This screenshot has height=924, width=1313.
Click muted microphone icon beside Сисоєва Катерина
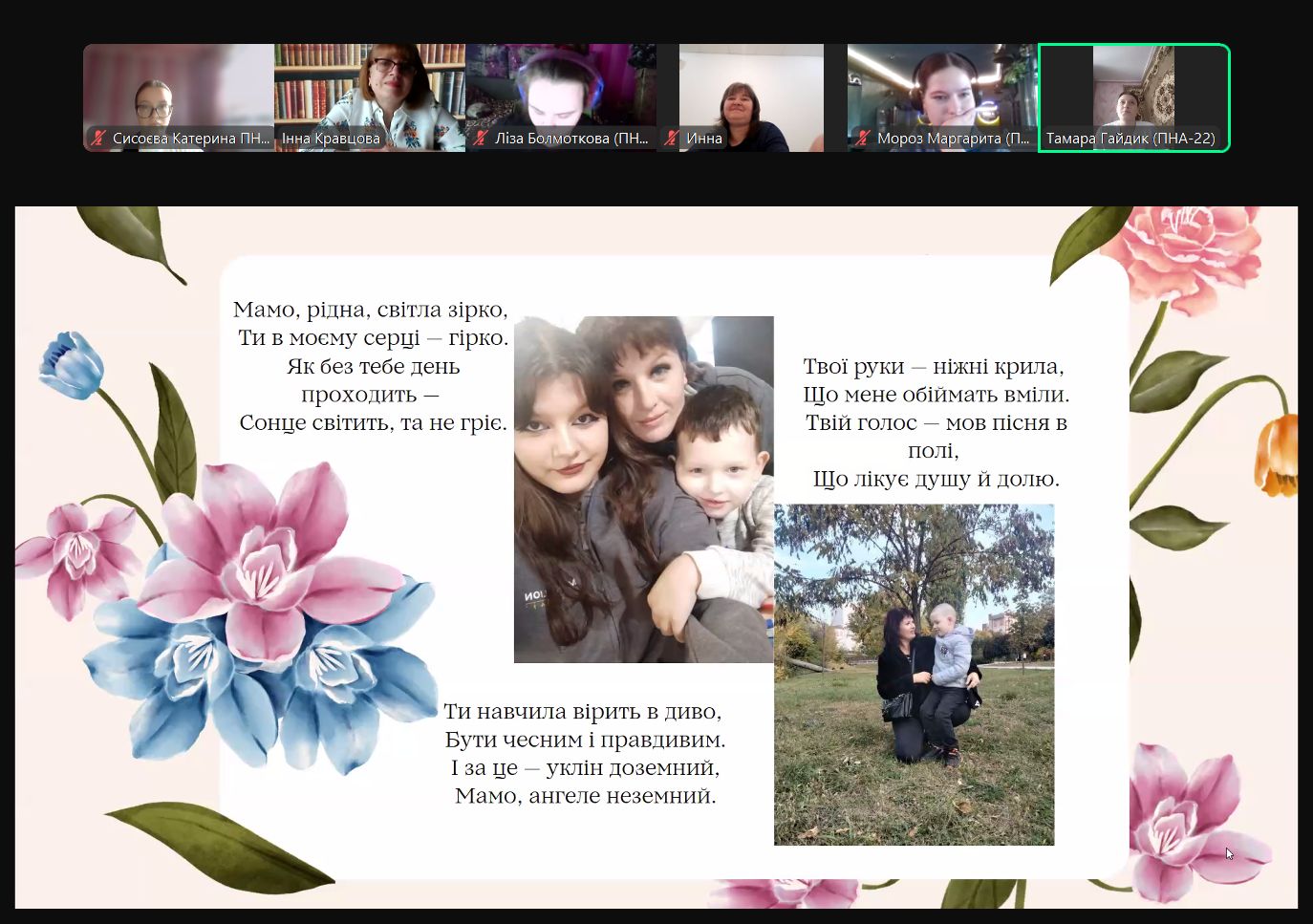(x=97, y=139)
